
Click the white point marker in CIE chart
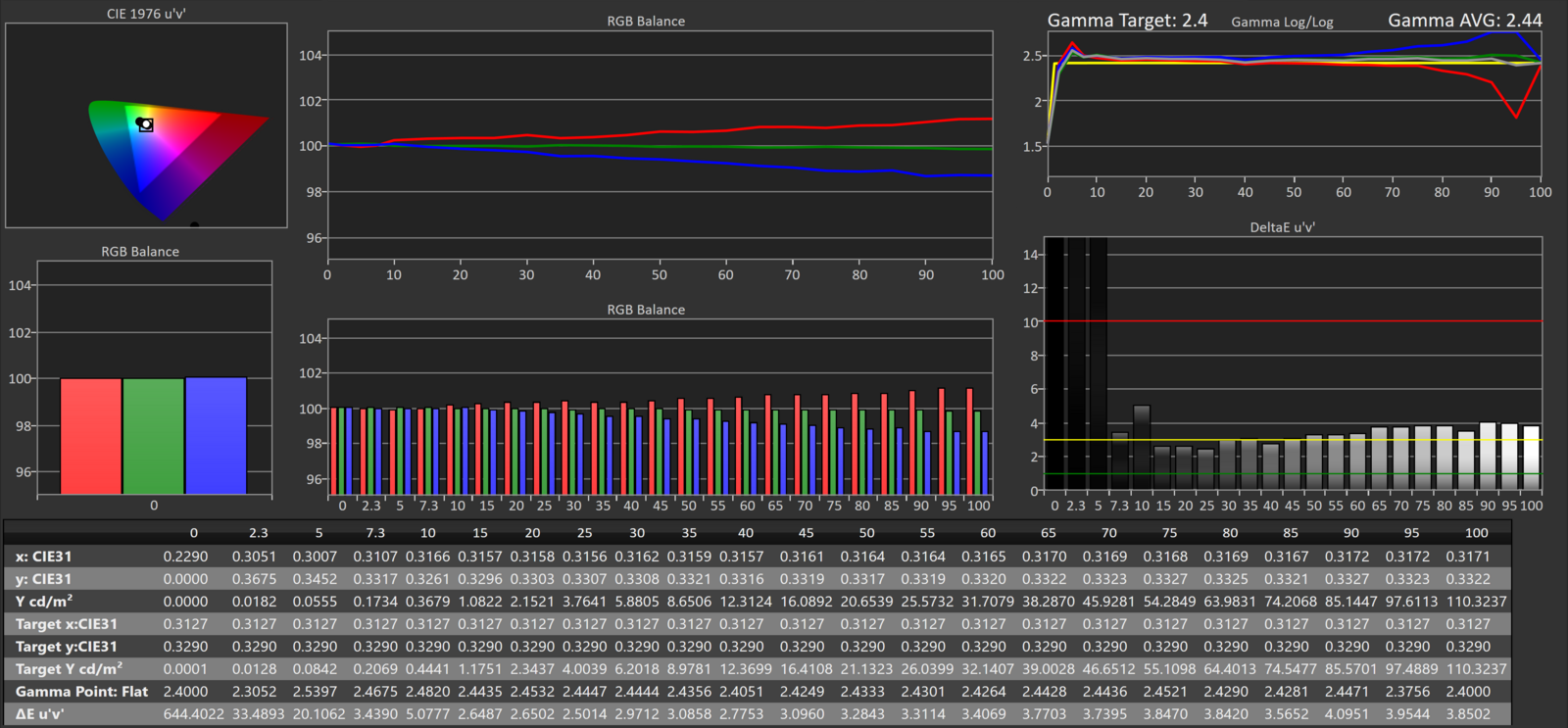click(x=145, y=124)
